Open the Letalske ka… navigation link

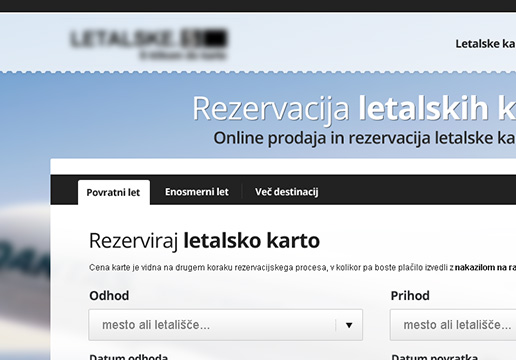(486, 44)
